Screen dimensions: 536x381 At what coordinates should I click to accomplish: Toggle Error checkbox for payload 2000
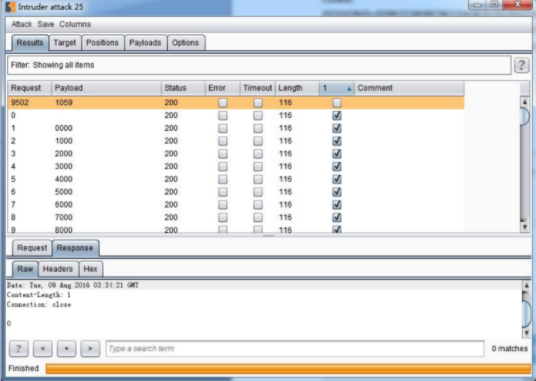pos(223,154)
